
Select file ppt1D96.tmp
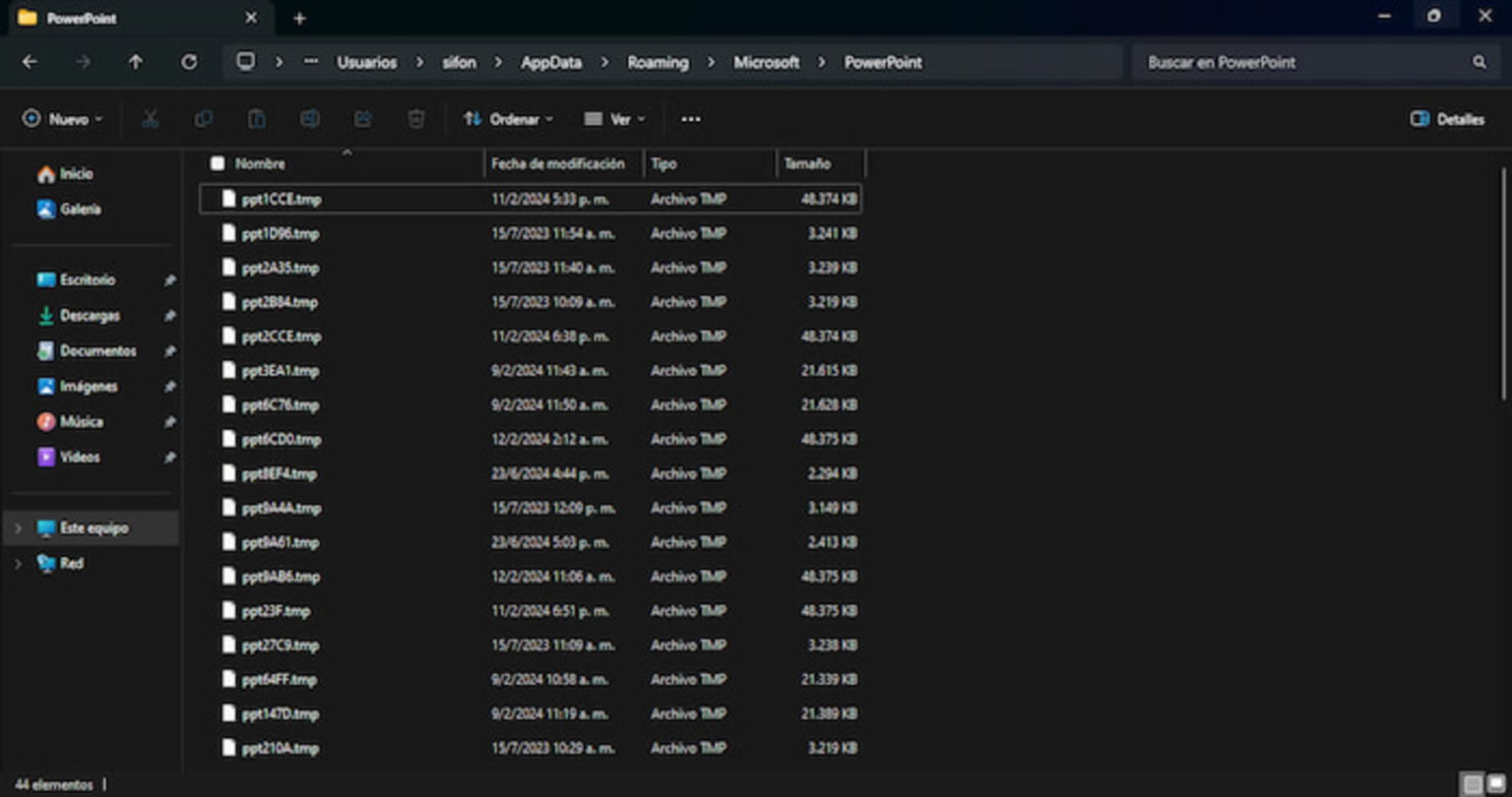coord(531,233)
